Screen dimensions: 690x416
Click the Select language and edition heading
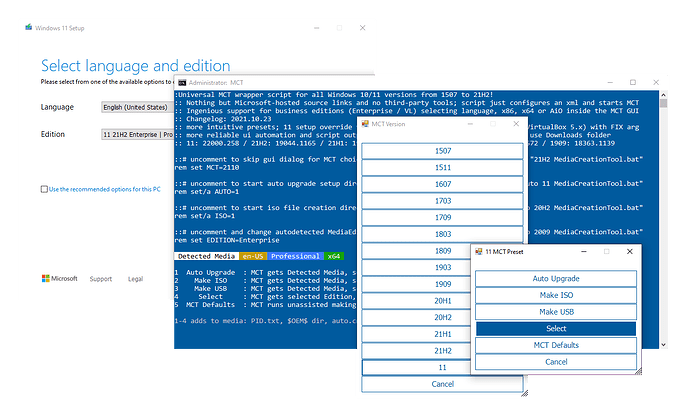coord(136,66)
